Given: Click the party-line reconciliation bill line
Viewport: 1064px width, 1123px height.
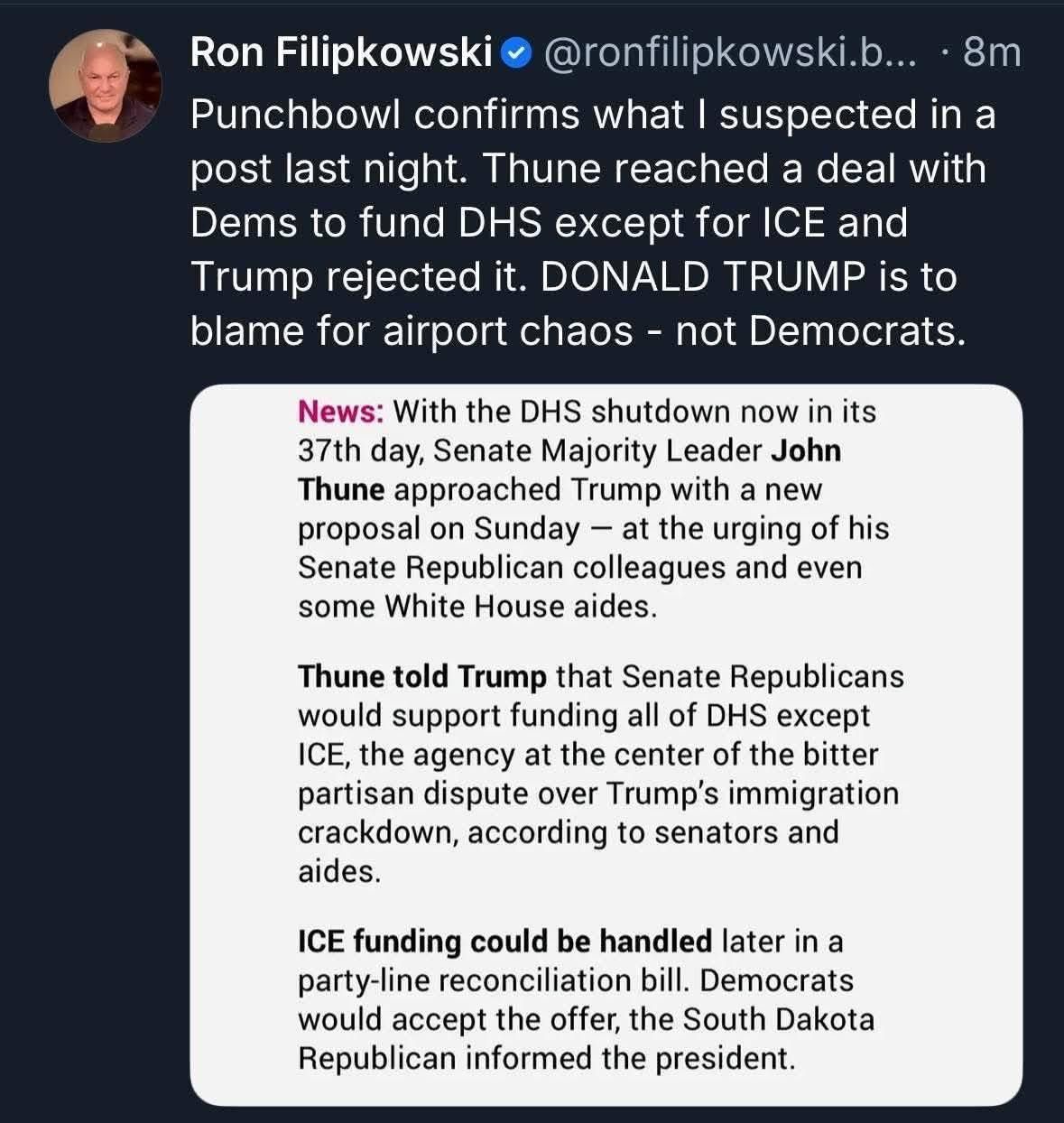Looking at the screenshot, I should click(576, 980).
